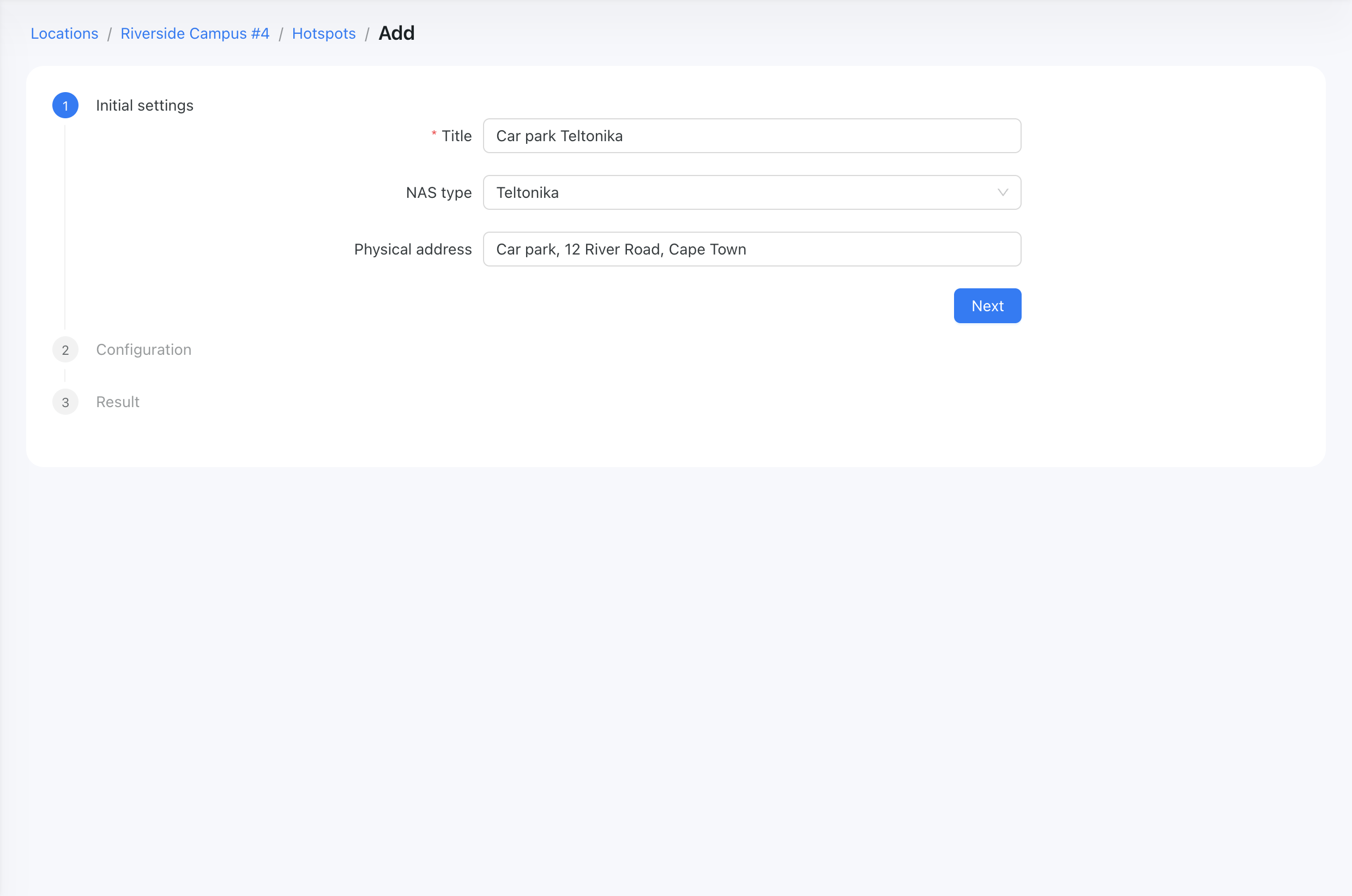This screenshot has height=896, width=1352.
Task: Expand NAS type using the chevron arrow
Action: pyautogui.click(x=1003, y=192)
